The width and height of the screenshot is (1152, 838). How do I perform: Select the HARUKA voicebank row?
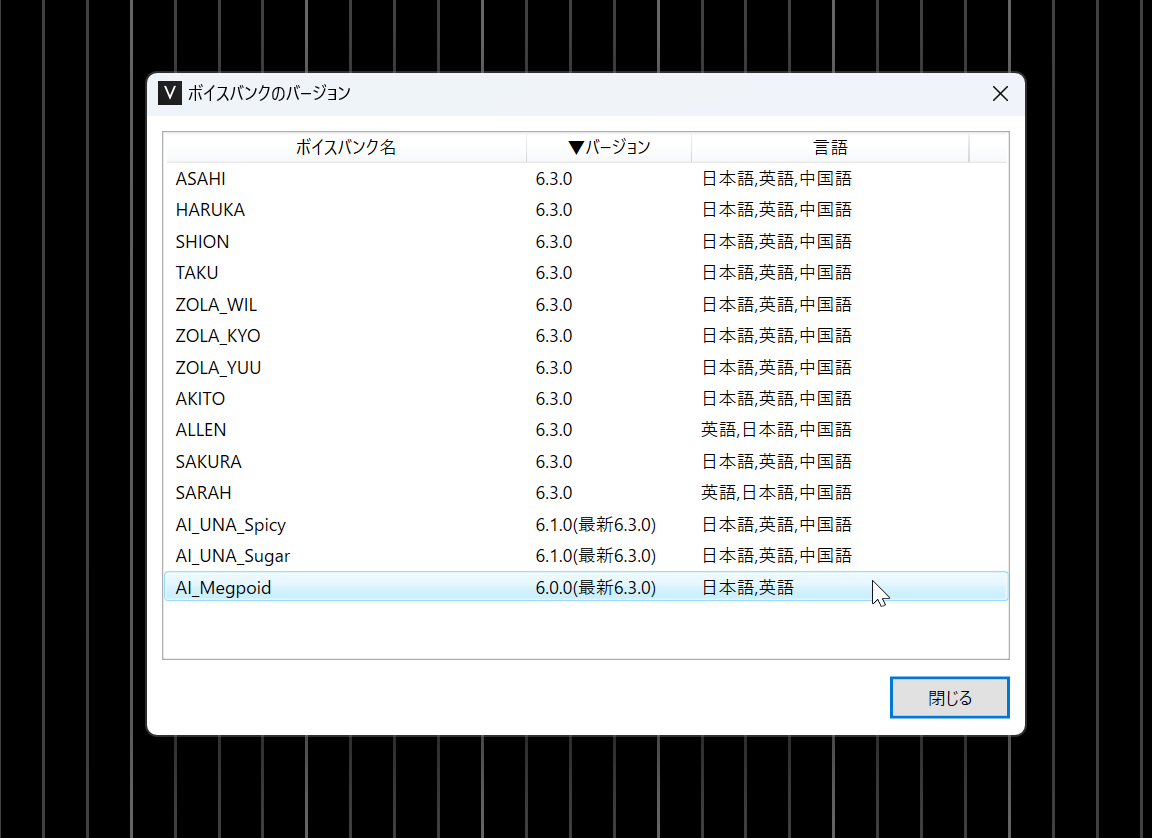[586, 210]
